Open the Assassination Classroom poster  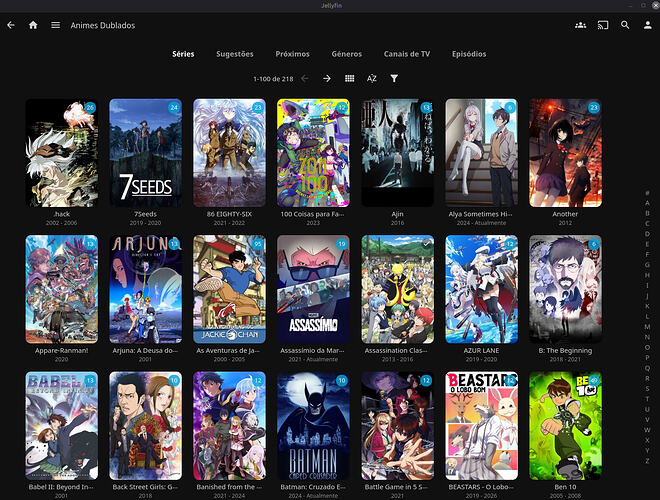click(397, 289)
